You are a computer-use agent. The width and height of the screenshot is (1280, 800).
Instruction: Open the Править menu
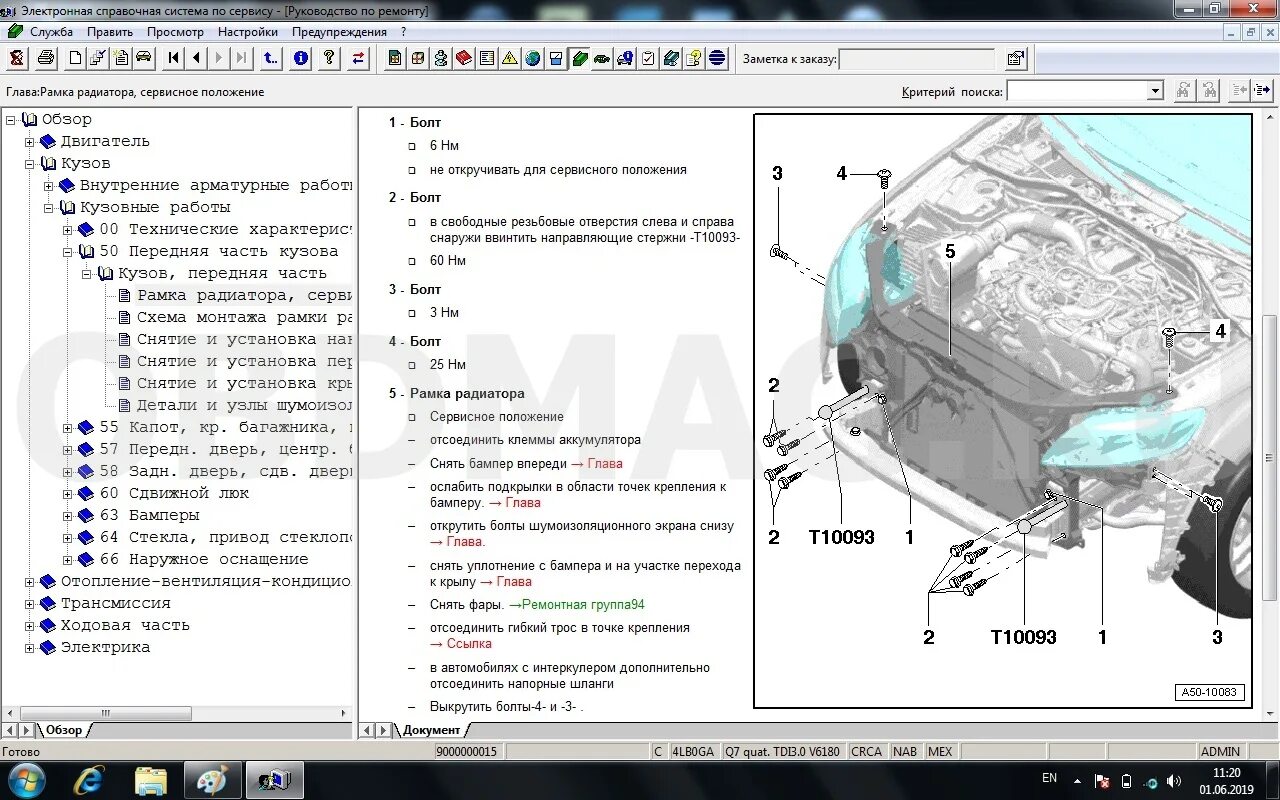pos(110,32)
